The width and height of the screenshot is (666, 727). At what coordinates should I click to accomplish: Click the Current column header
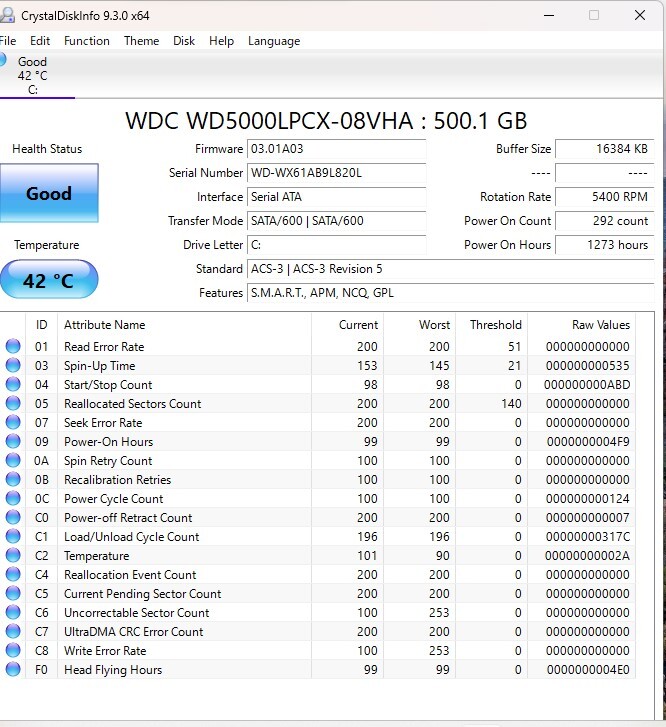(347, 325)
